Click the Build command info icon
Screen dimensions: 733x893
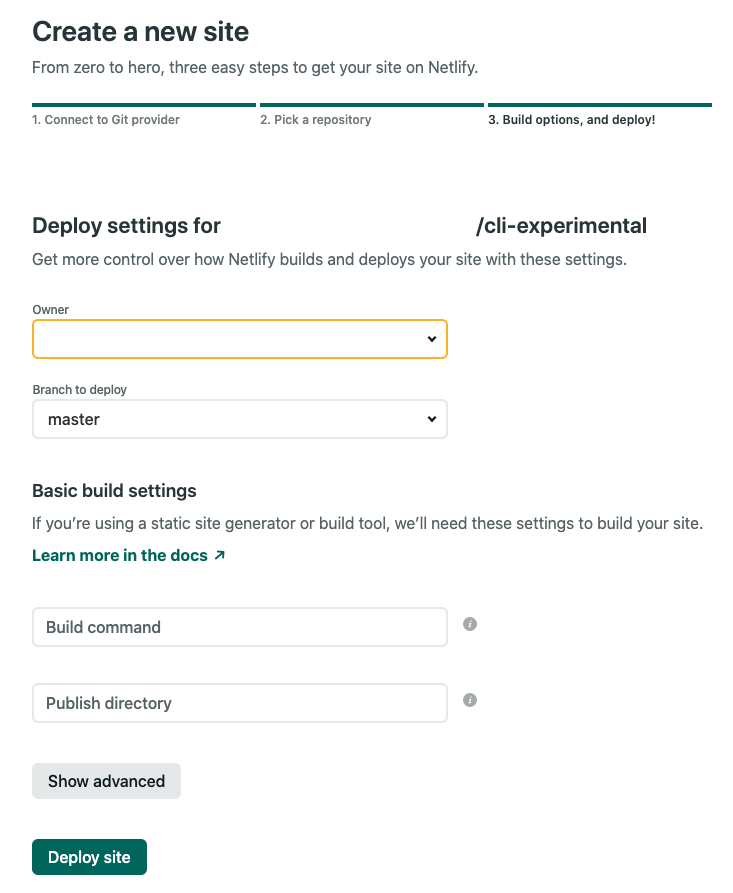point(470,623)
